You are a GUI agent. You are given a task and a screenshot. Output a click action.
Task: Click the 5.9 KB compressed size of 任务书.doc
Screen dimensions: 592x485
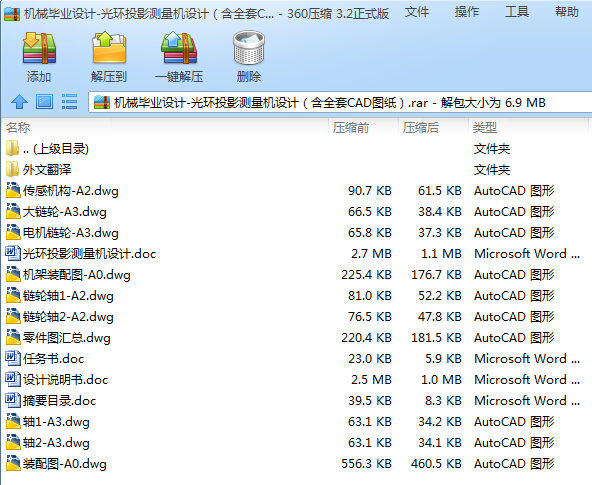(x=443, y=359)
